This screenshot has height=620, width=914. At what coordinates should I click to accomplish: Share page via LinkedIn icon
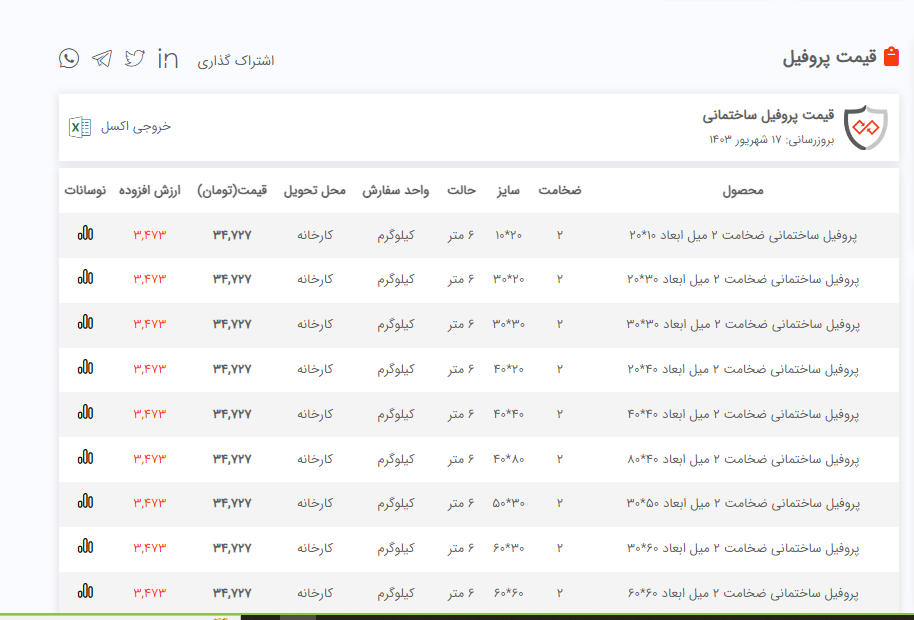[x=168, y=58]
